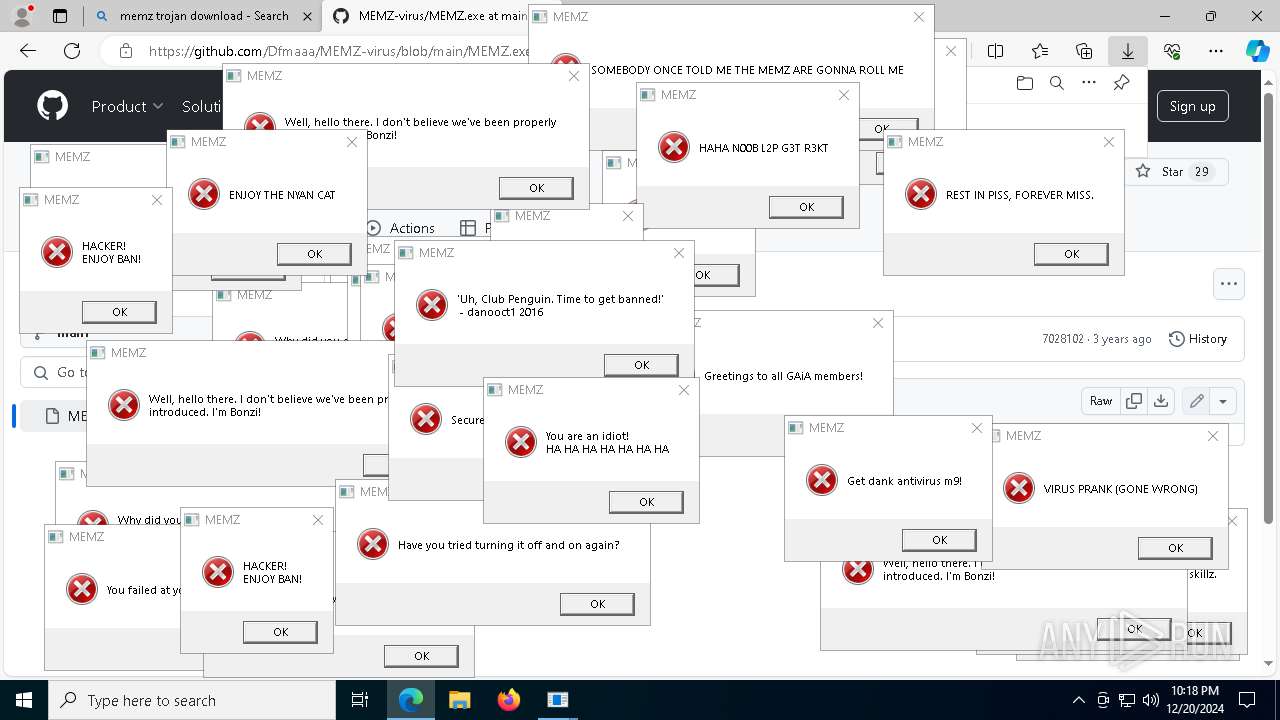The height and width of the screenshot is (720, 1280).
Task: Click OK on HAHA N00B L2P G3T R3KT dialog
Action: [x=806, y=207]
